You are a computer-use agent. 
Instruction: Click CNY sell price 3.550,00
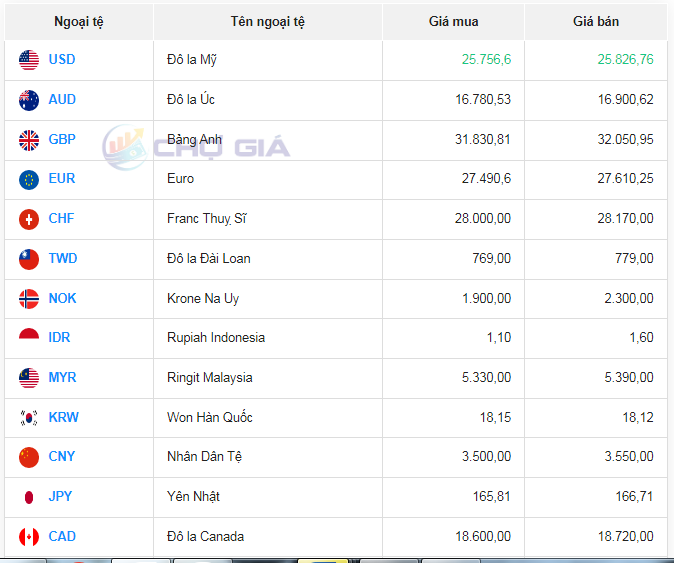pos(629,456)
